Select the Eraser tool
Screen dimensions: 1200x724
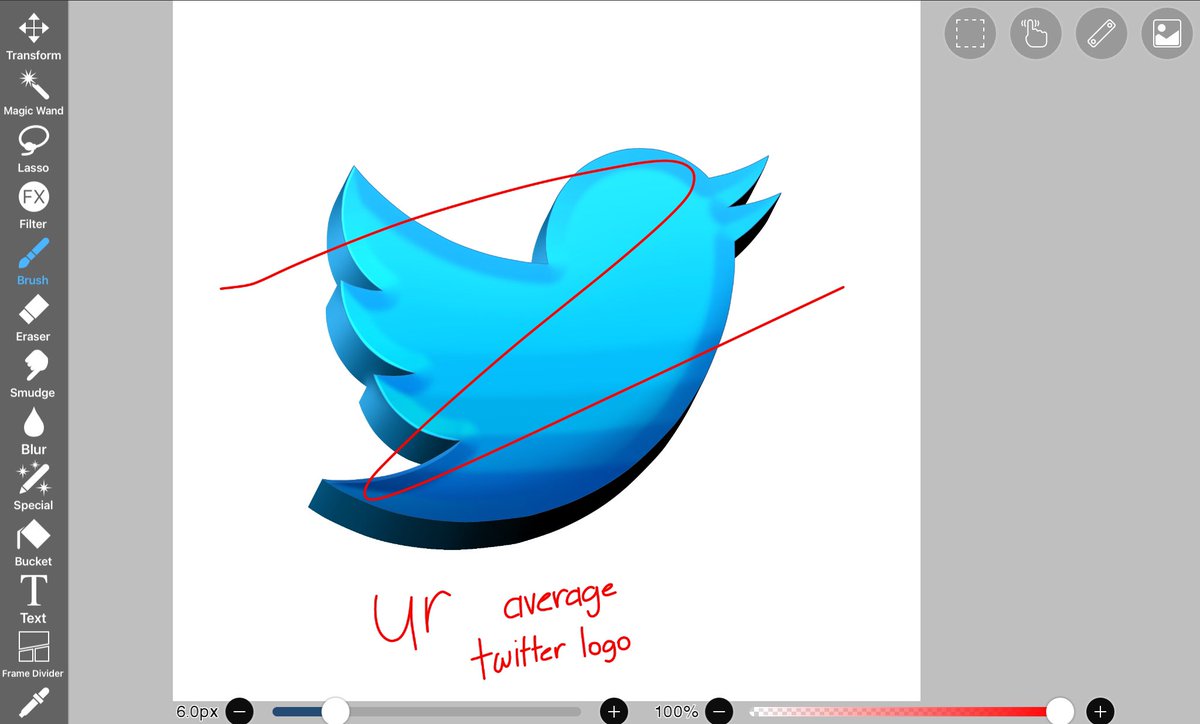click(34, 318)
